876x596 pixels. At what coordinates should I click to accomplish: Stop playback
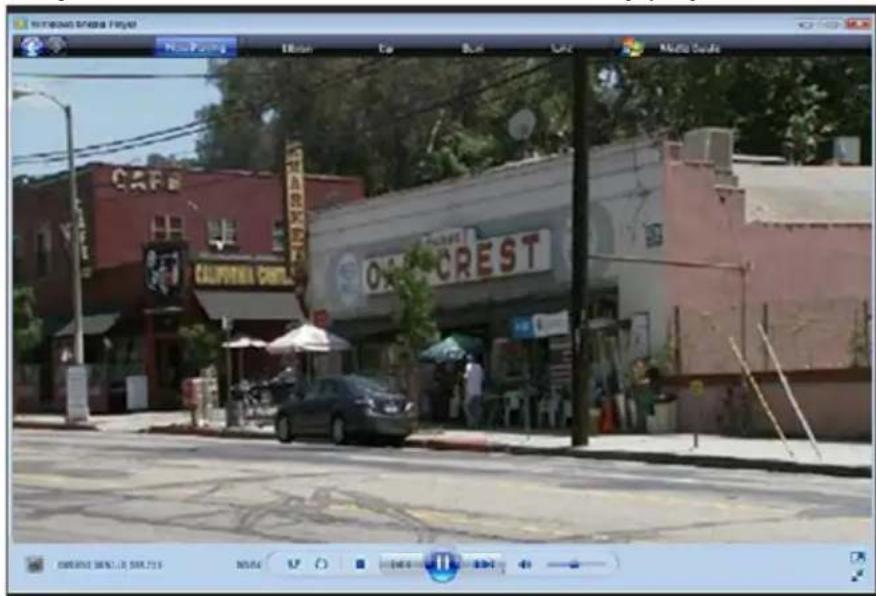point(360,564)
